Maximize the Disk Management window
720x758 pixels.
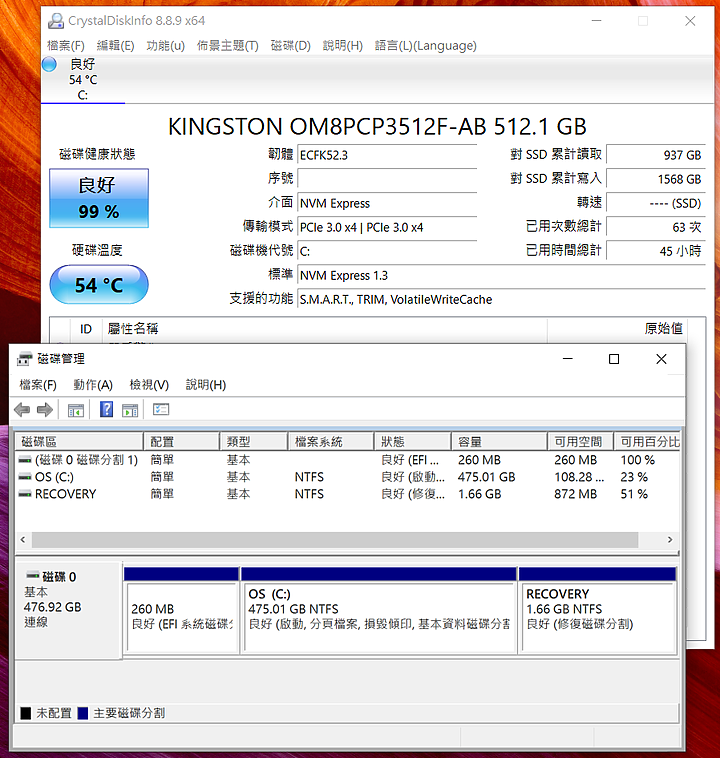[614, 359]
